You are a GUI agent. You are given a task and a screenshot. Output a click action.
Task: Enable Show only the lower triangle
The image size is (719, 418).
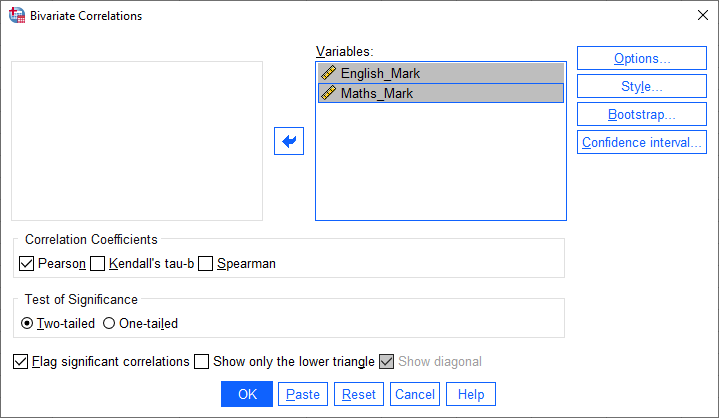point(201,362)
